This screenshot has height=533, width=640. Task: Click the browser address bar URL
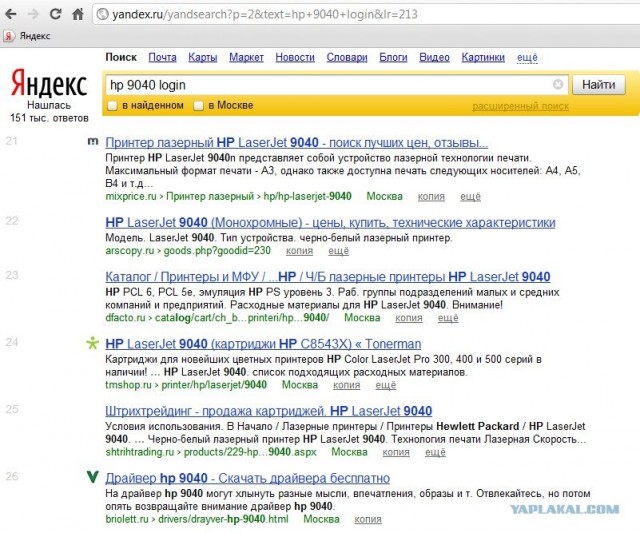click(265, 15)
